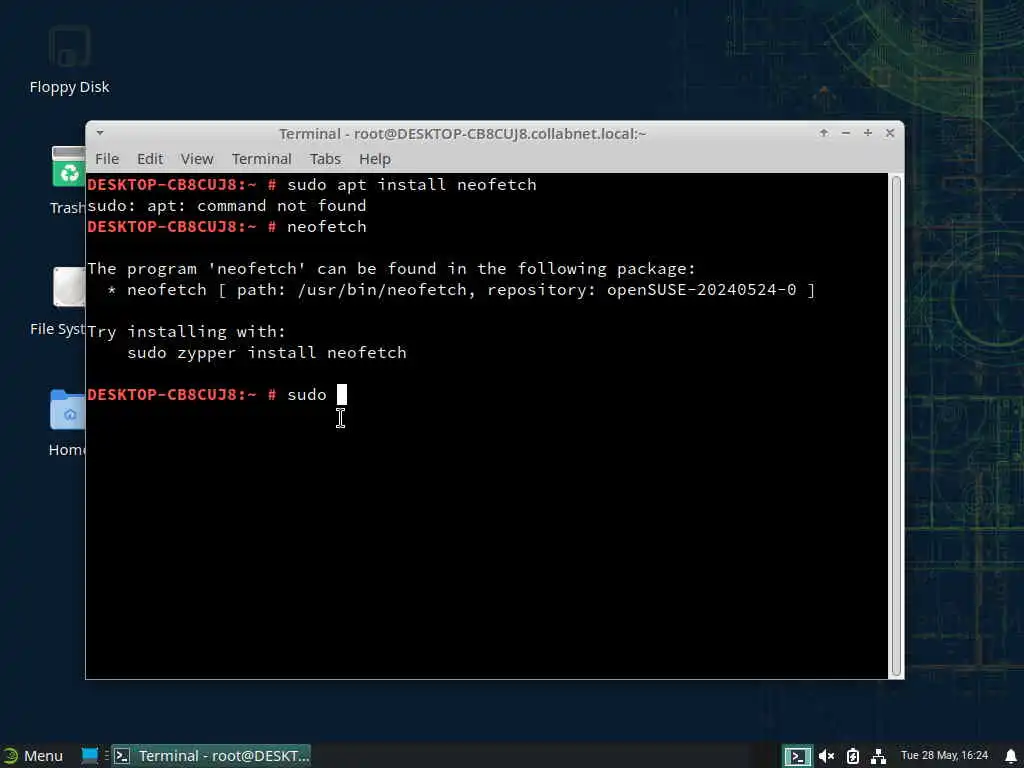The height and width of the screenshot is (768, 1024).
Task: Click the panel separator handle beside Terminal button
Action: point(106,756)
